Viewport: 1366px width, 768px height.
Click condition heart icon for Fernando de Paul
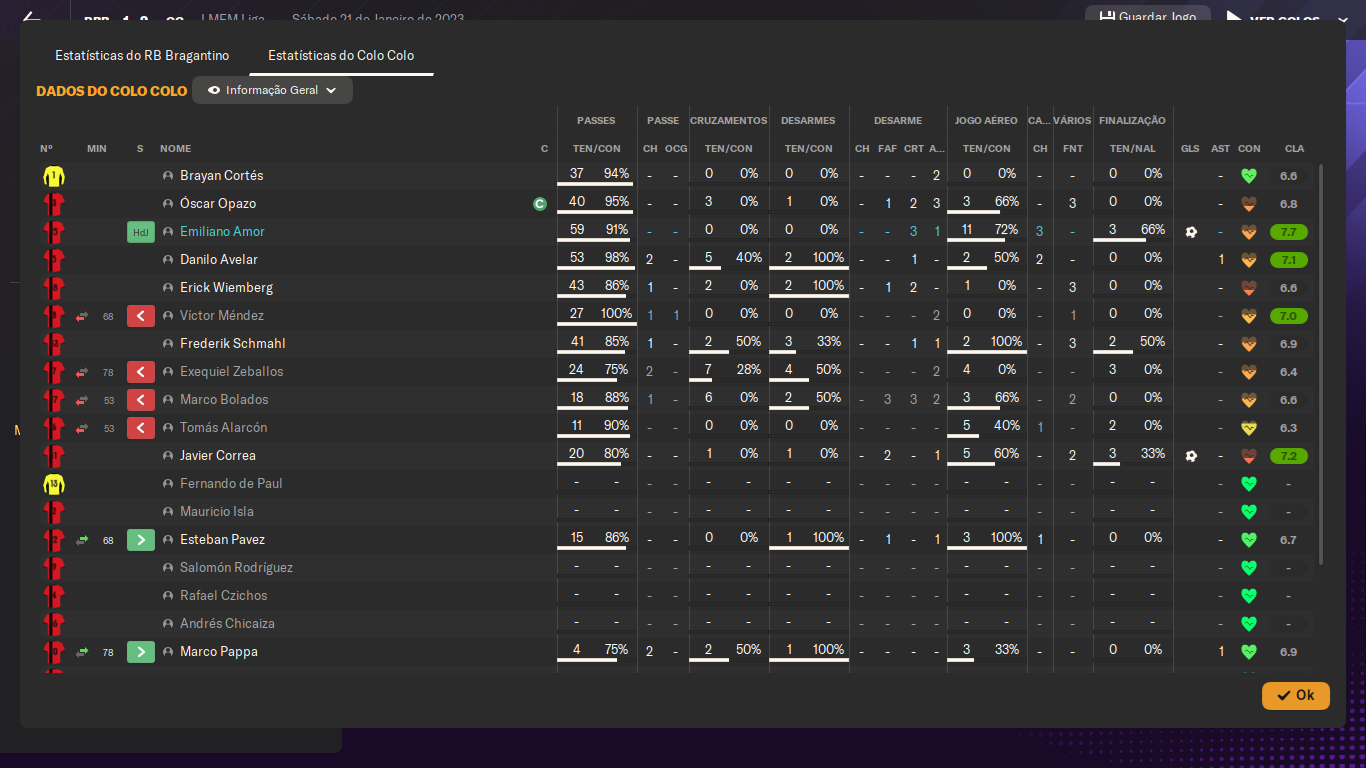pos(1248,484)
